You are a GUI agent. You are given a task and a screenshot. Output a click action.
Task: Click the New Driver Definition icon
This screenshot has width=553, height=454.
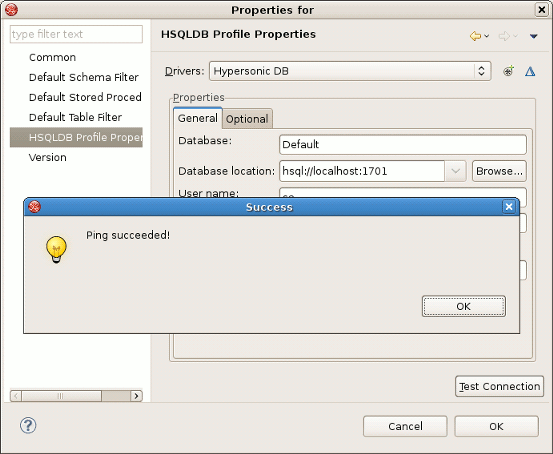point(508,71)
